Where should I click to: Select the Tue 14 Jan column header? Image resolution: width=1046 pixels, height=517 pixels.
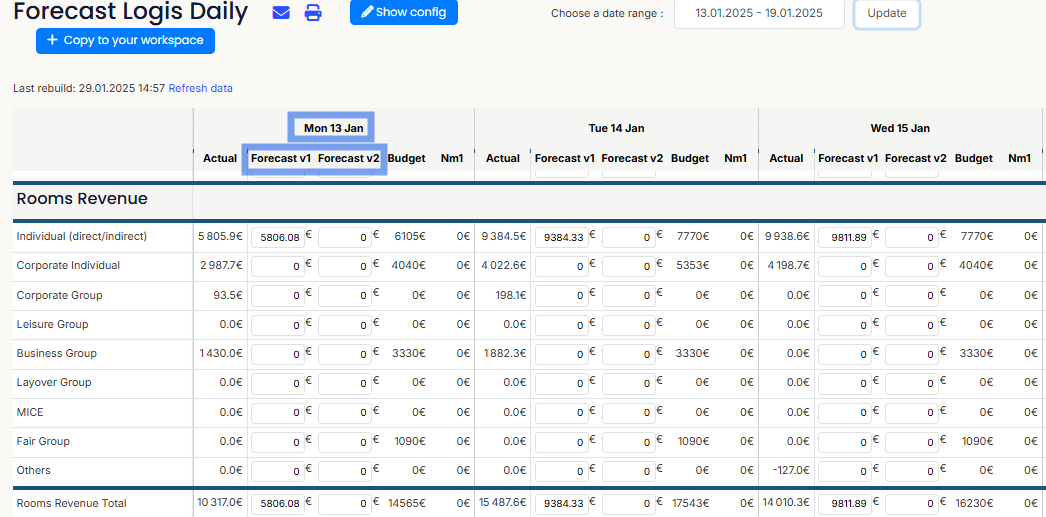(x=616, y=128)
